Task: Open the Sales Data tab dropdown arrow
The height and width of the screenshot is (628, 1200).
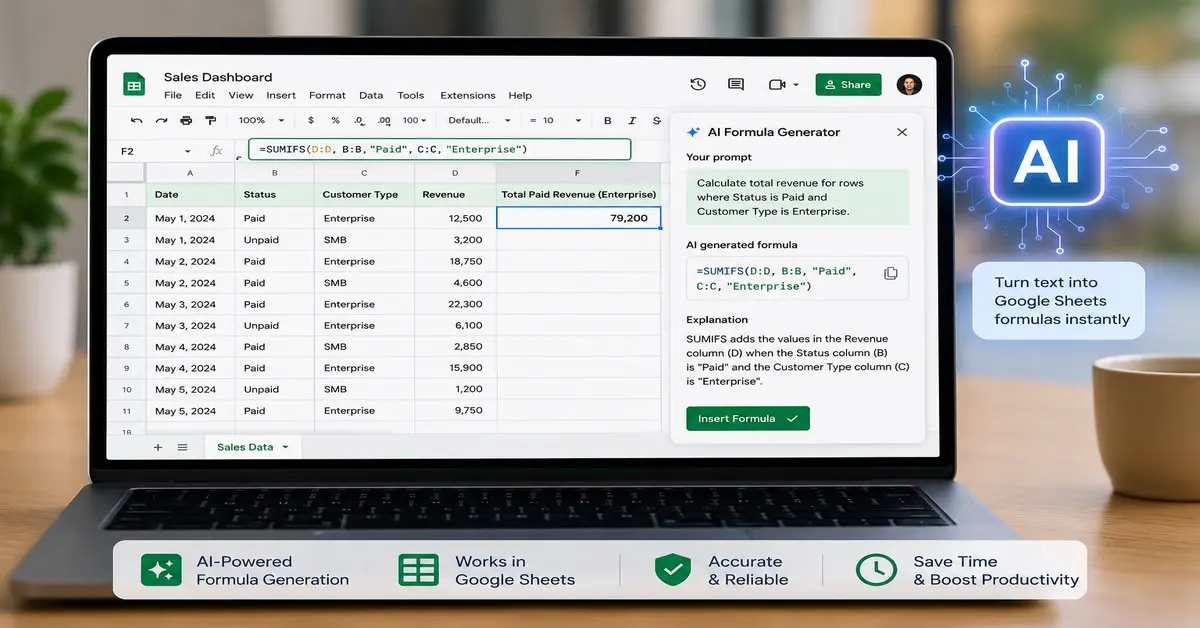Action: tap(286, 447)
